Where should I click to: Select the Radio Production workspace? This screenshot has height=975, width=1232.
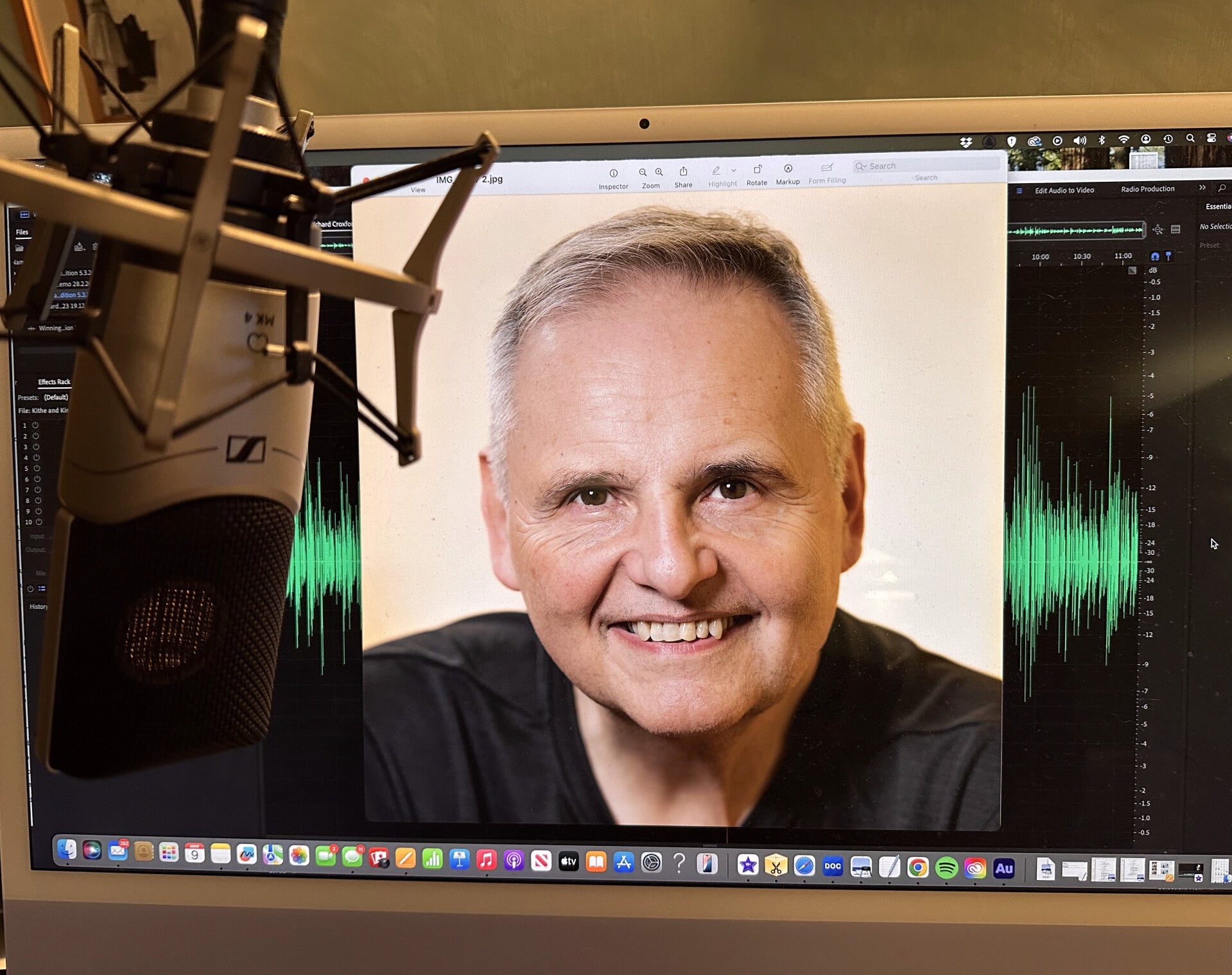click(1148, 189)
